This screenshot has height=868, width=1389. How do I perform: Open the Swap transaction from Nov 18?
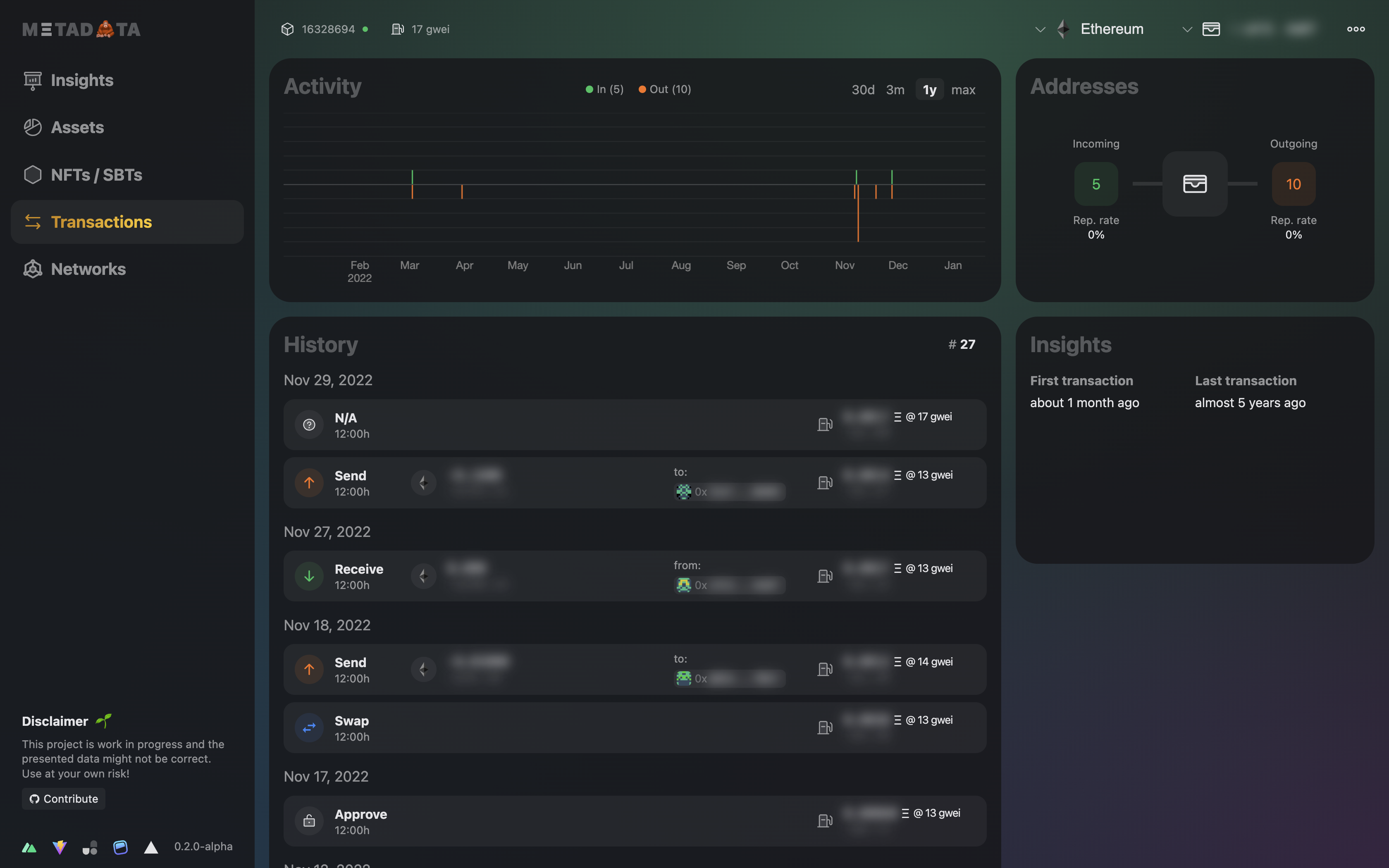(x=631, y=727)
